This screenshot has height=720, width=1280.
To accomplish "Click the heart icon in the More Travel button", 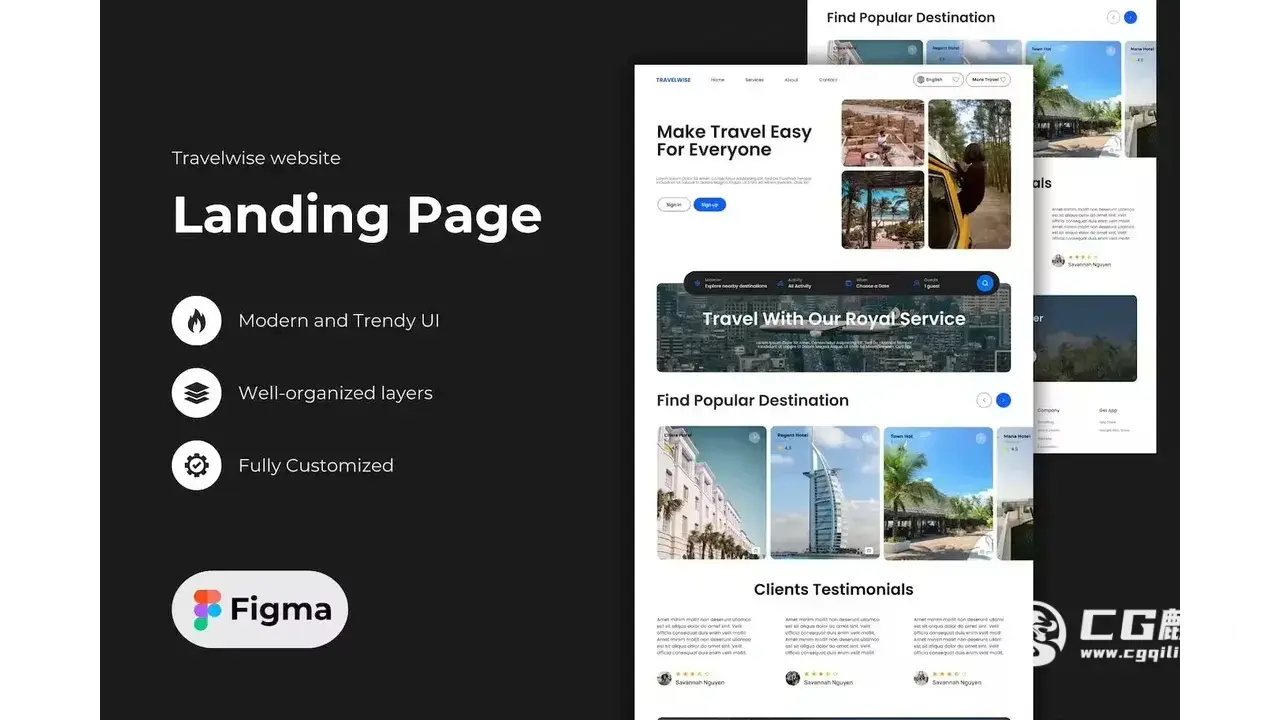I will [x=1003, y=80].
